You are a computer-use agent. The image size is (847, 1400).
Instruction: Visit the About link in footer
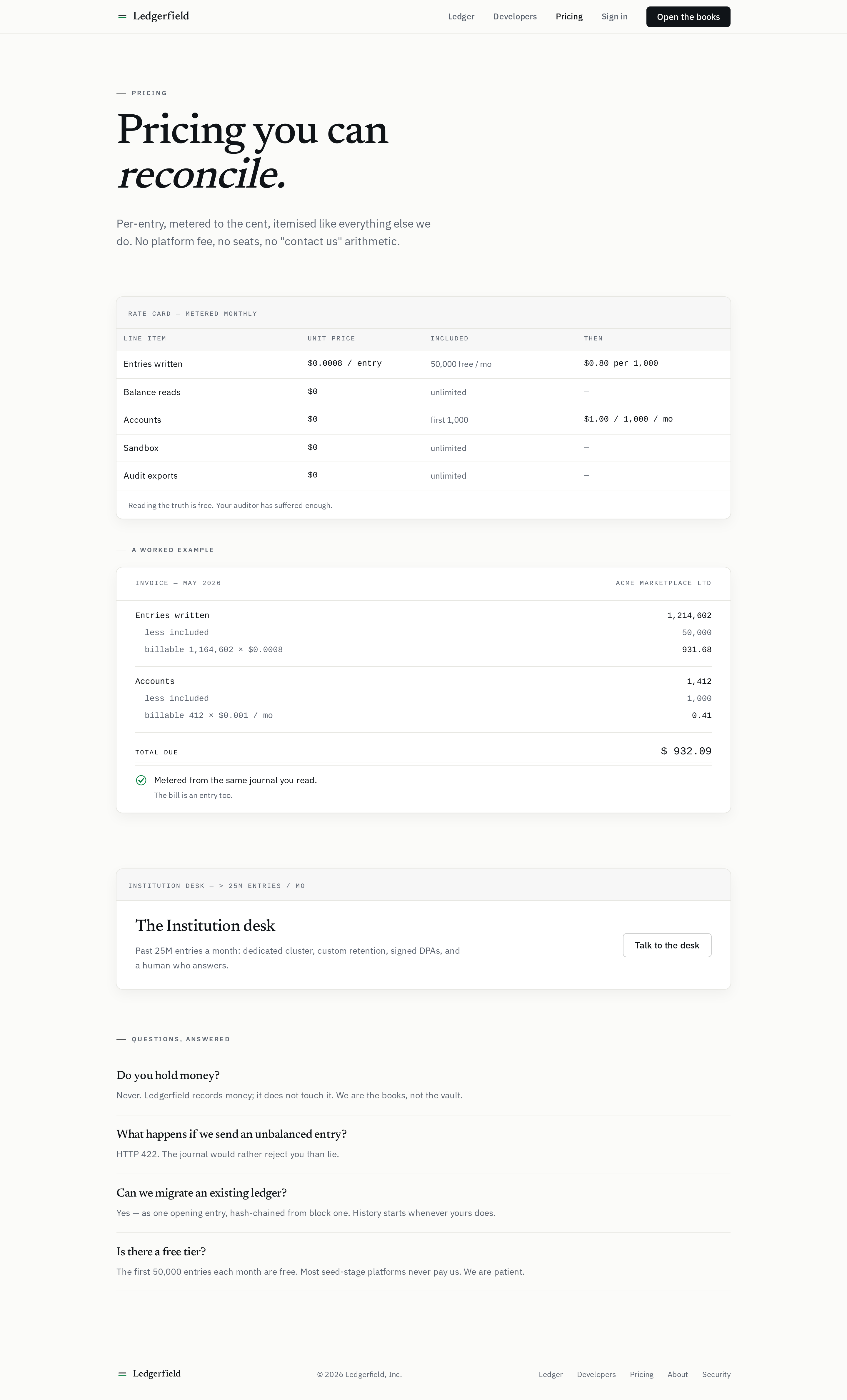678,1374
